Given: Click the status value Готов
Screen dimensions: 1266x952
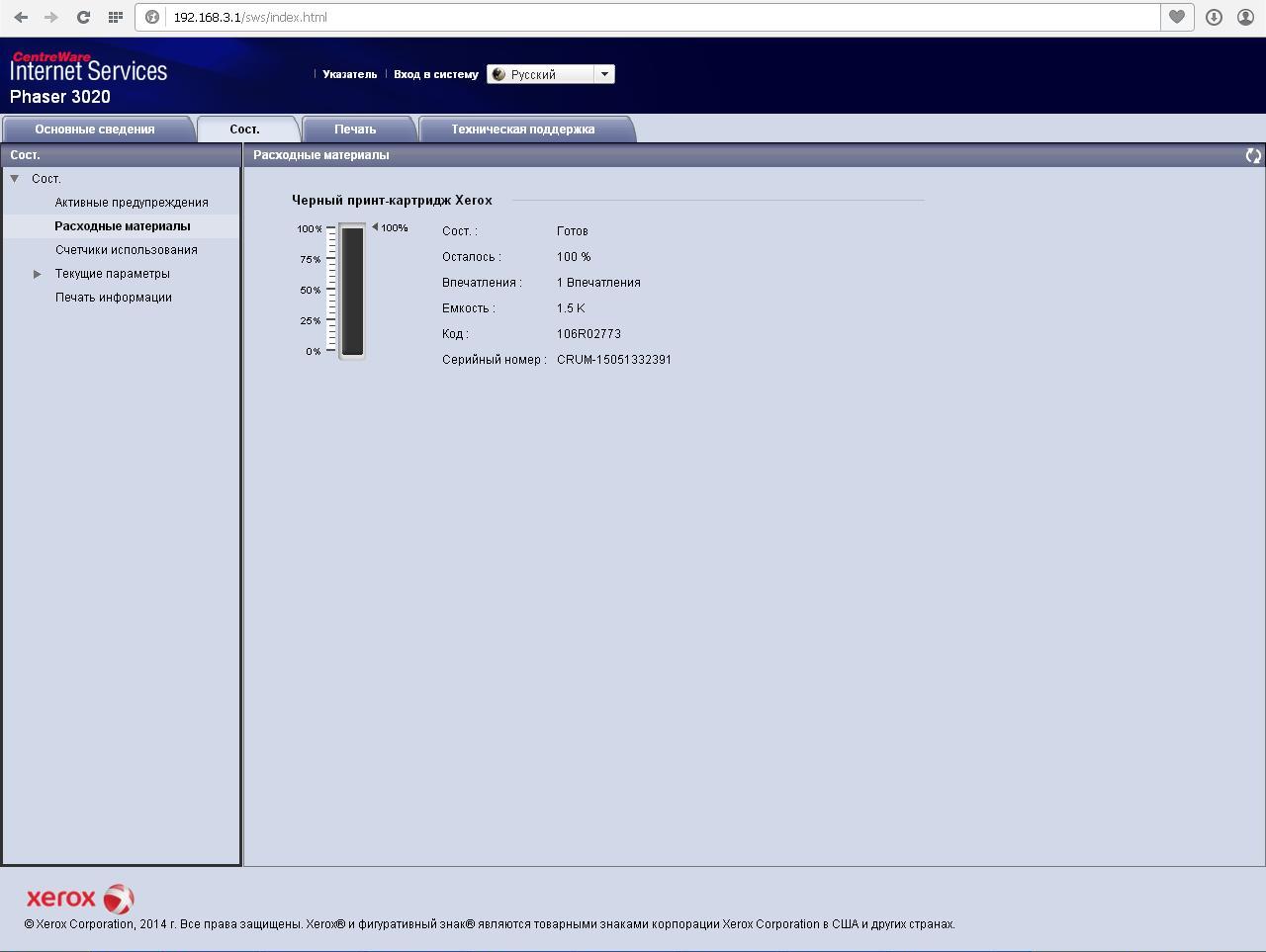Looking at the screenshot, I should (573, 231).
